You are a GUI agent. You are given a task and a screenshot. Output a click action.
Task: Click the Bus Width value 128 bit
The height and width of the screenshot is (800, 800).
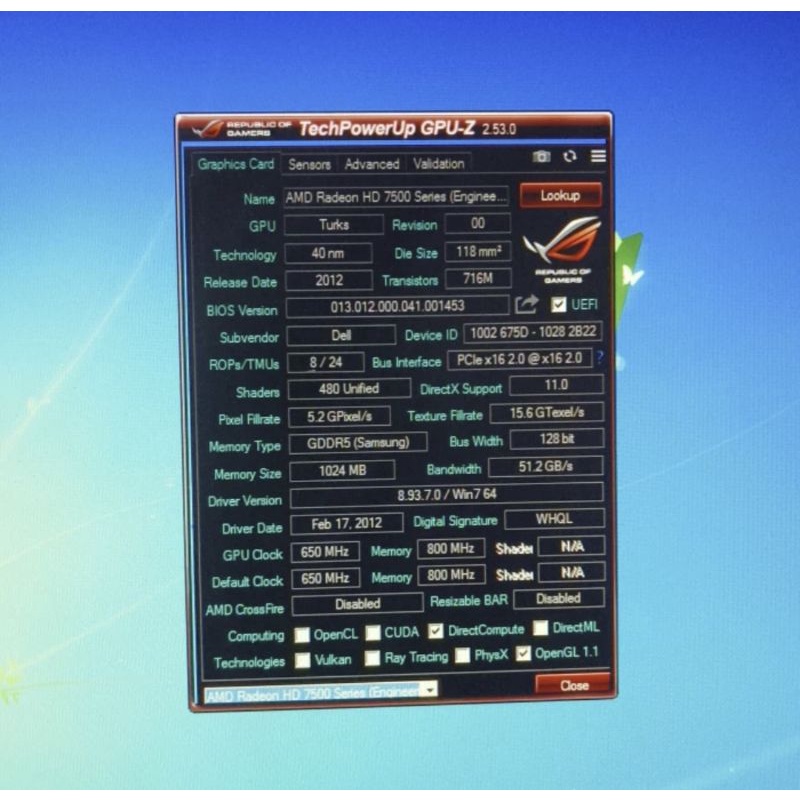click(x=557, y=439)
